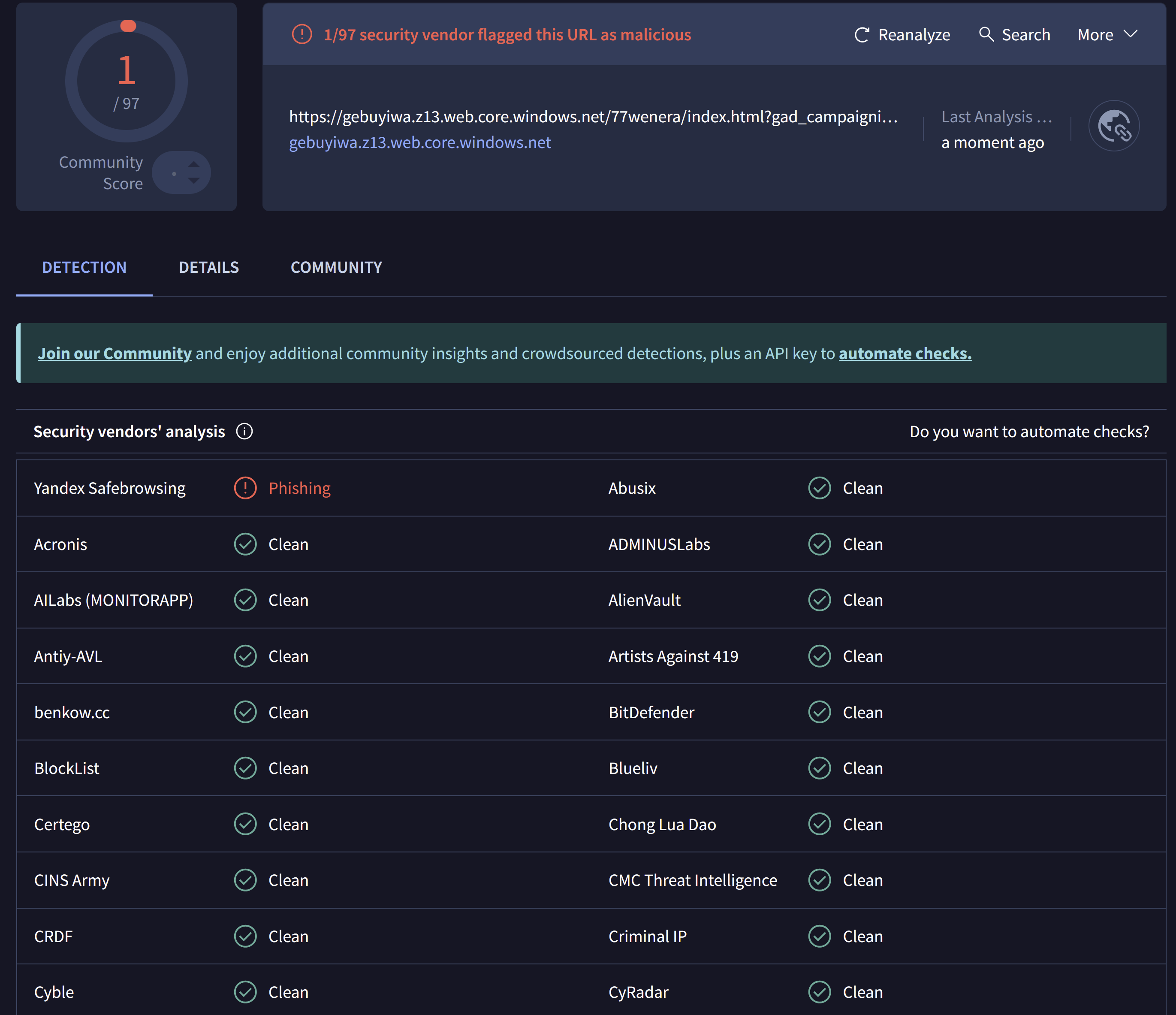Viewport: 1176px width, 1015px height.
Task: Switch to the COMMUNITY tab
Action: (336, 267)
